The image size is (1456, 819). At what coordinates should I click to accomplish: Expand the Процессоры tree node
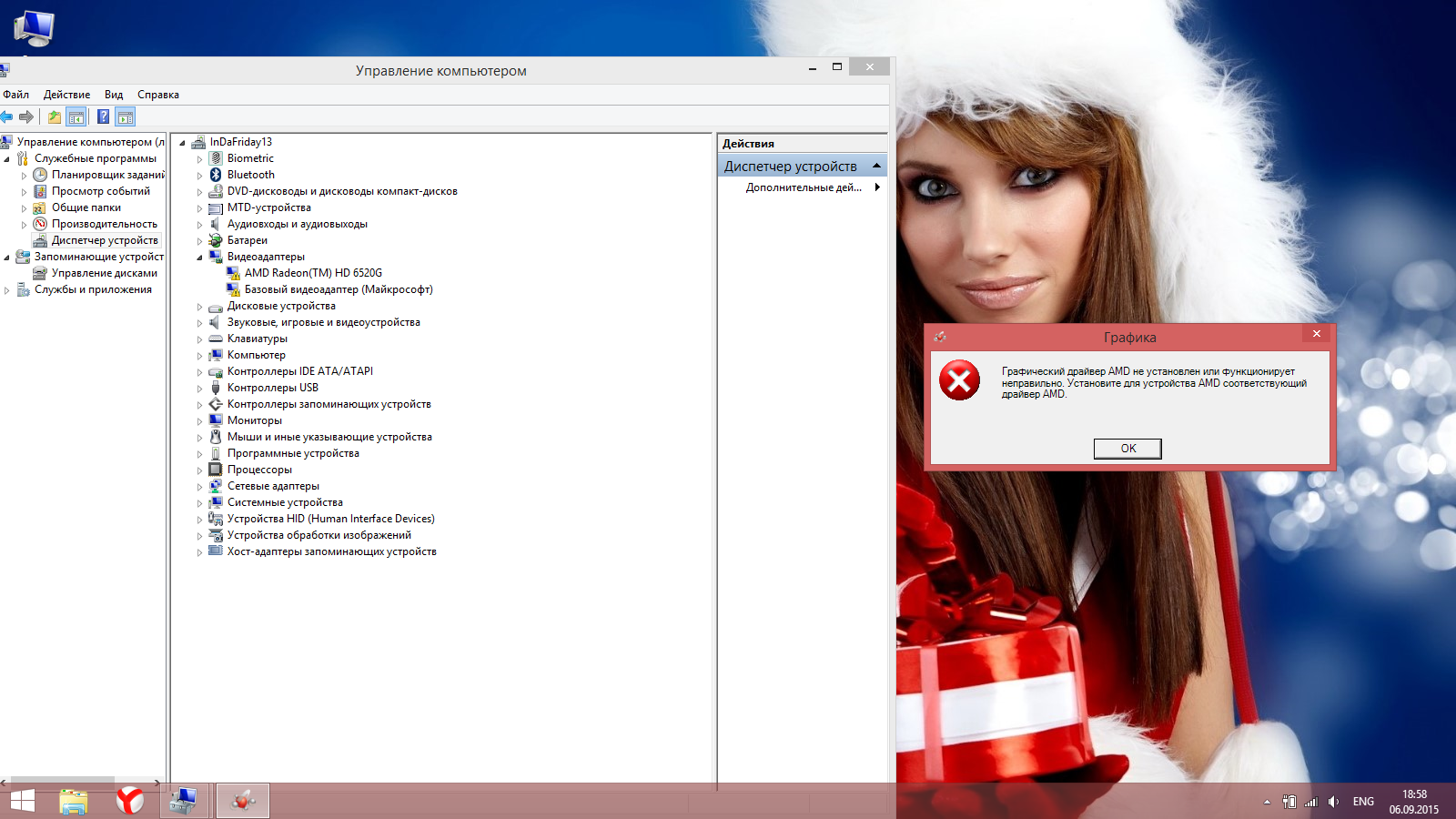[x=200, y=470]
